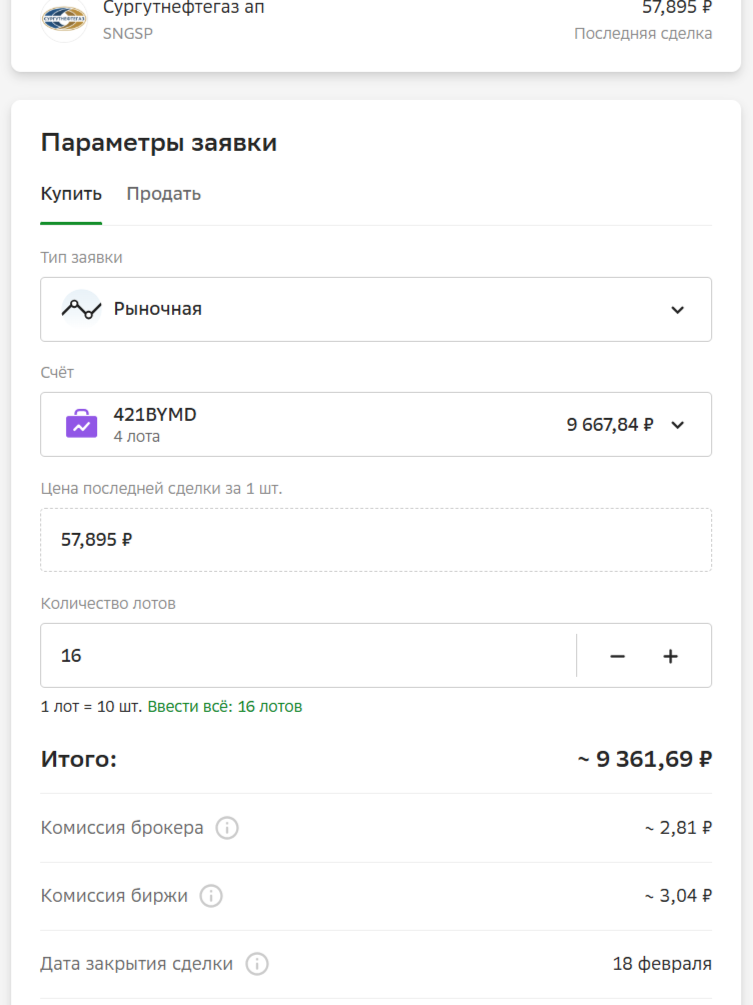753x1005 pixels.
Task: Click the dashed price field showing 57,895 ₽
Action: click(375, 538)
